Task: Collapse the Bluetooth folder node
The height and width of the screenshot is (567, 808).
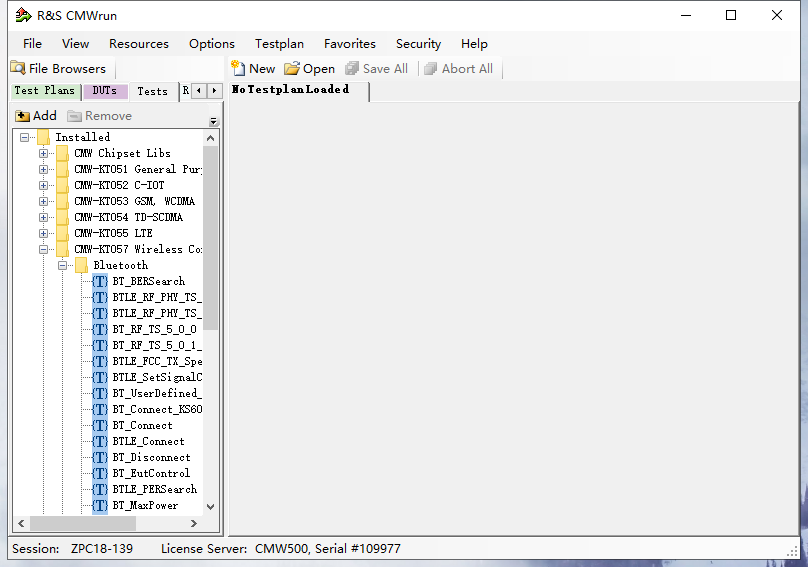Action: coord(62,265)
